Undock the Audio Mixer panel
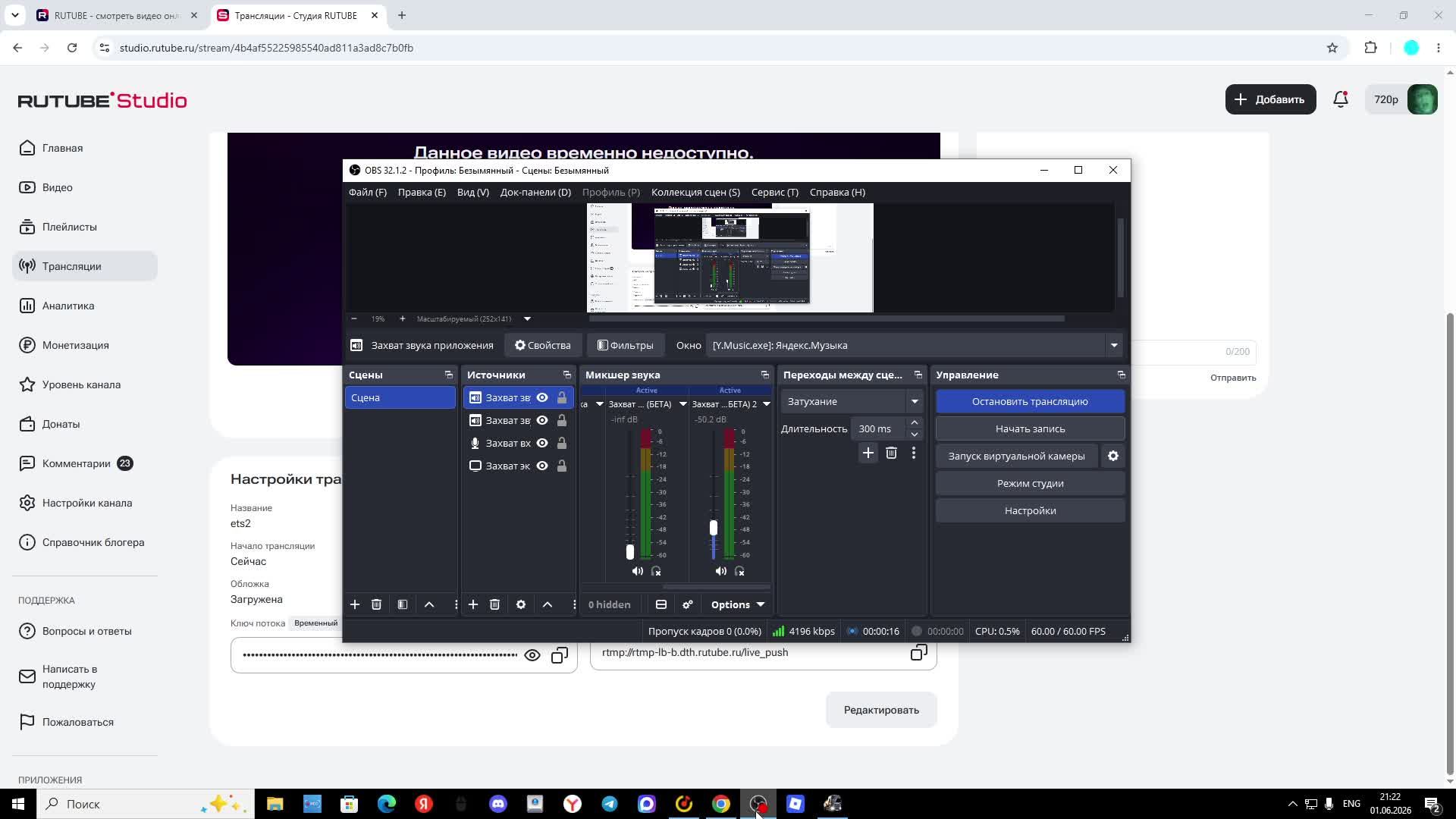The image size is (1456, 819). [765, 375]
